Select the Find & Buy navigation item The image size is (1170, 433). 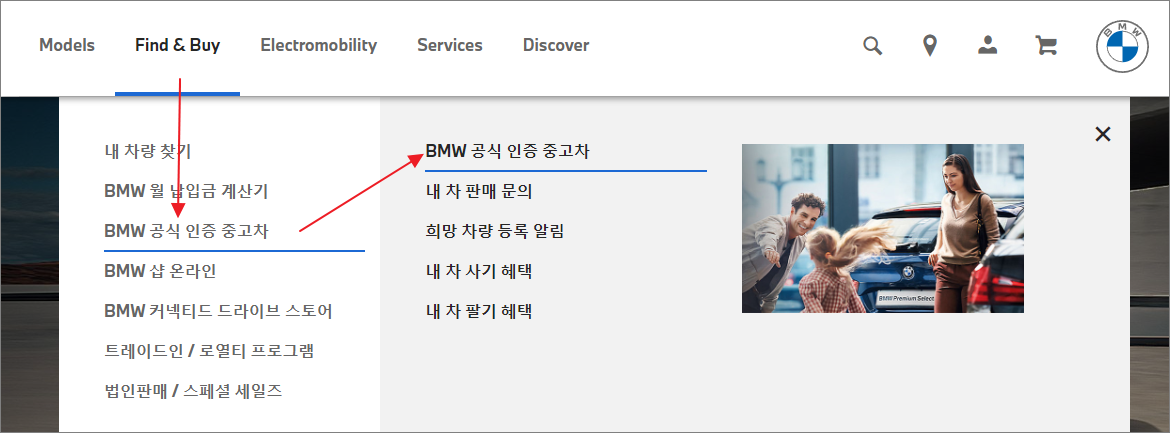tap(178, 46)
